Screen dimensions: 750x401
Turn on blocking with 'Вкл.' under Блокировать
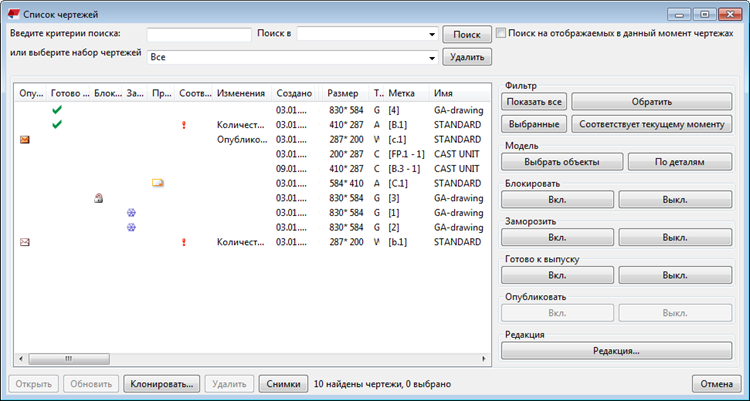(557, 199)
